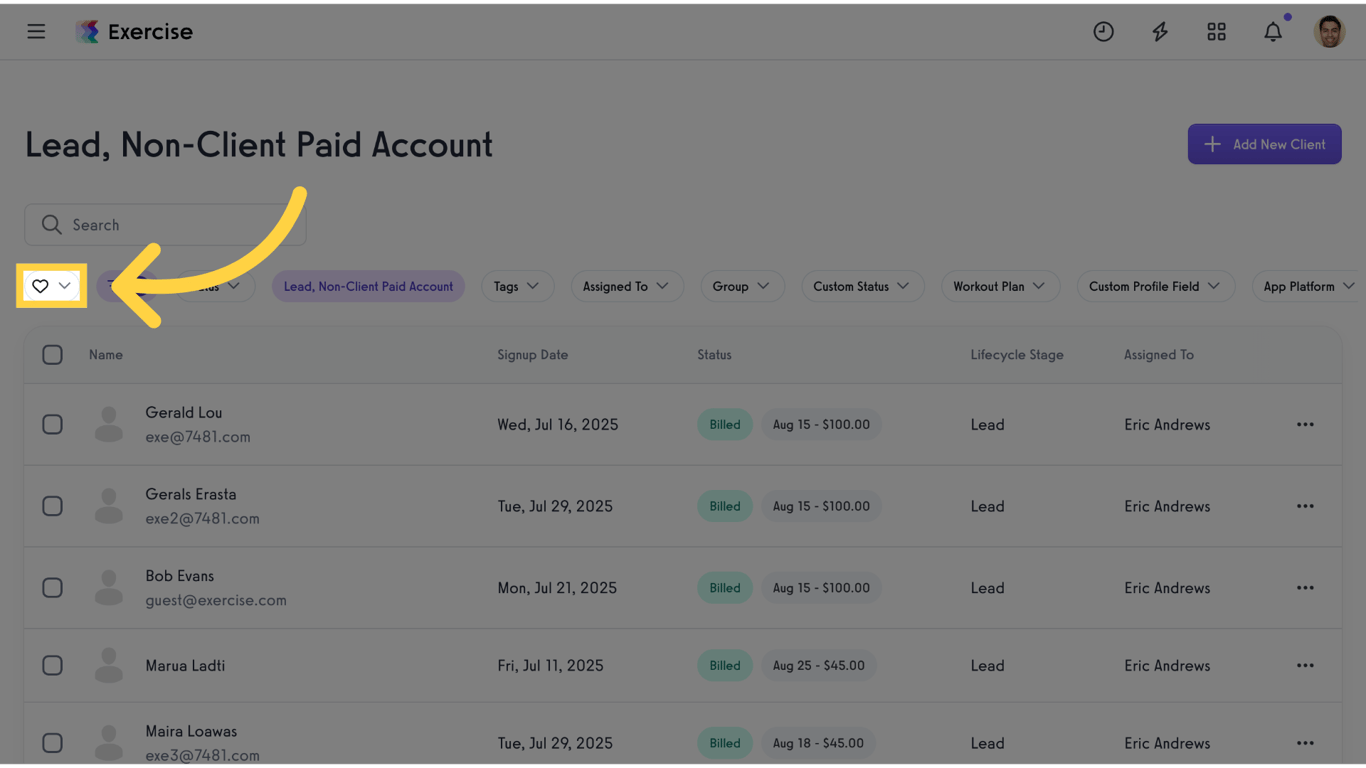The image size is (1366, 768).
Task: Open the Custom Profile Field dropdown
Action: tap(1154, 286)
